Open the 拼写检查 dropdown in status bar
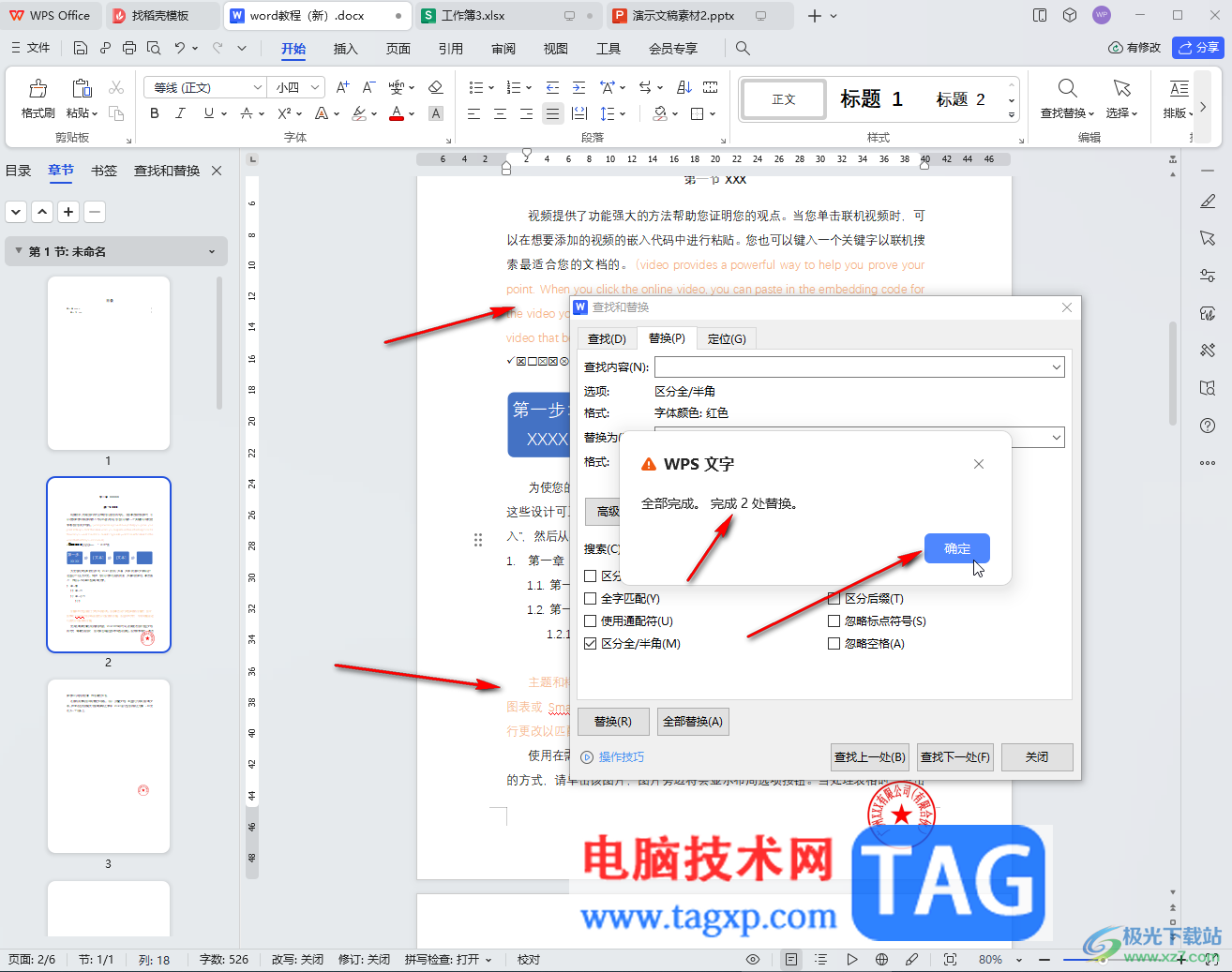This screenshot has width=1232, height=972. tap(488, 960)
